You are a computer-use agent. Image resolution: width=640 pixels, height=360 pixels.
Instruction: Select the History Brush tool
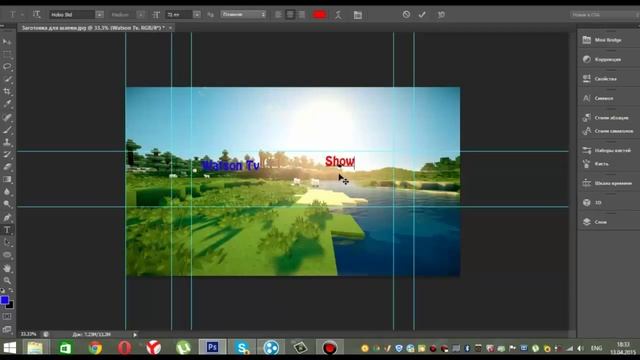pos(7,155)
